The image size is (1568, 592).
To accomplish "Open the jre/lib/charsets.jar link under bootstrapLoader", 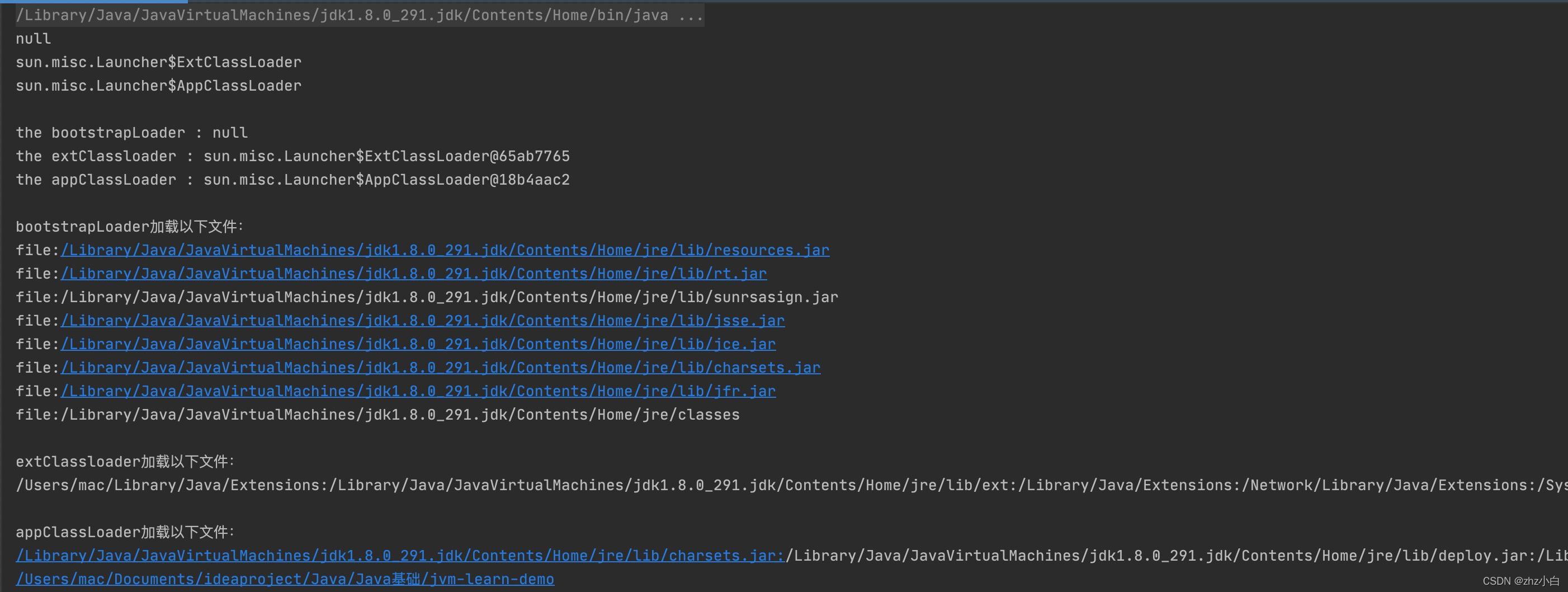I will (441, 368).
